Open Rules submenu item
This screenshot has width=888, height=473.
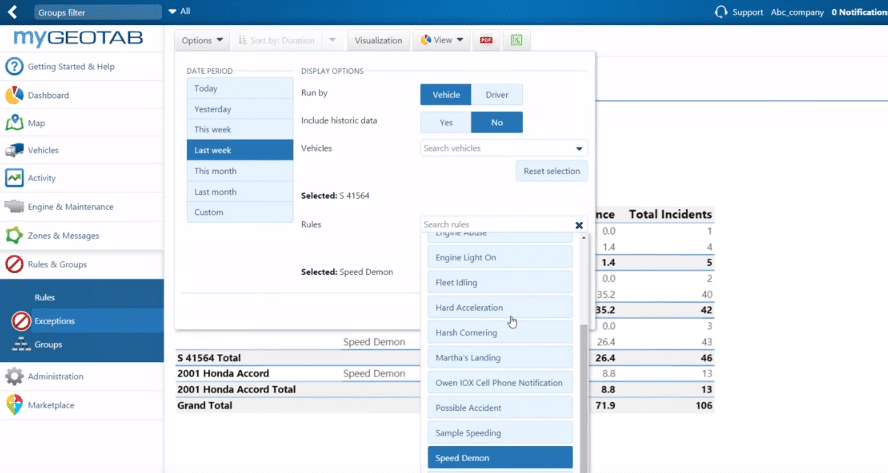tap(44, 297)
